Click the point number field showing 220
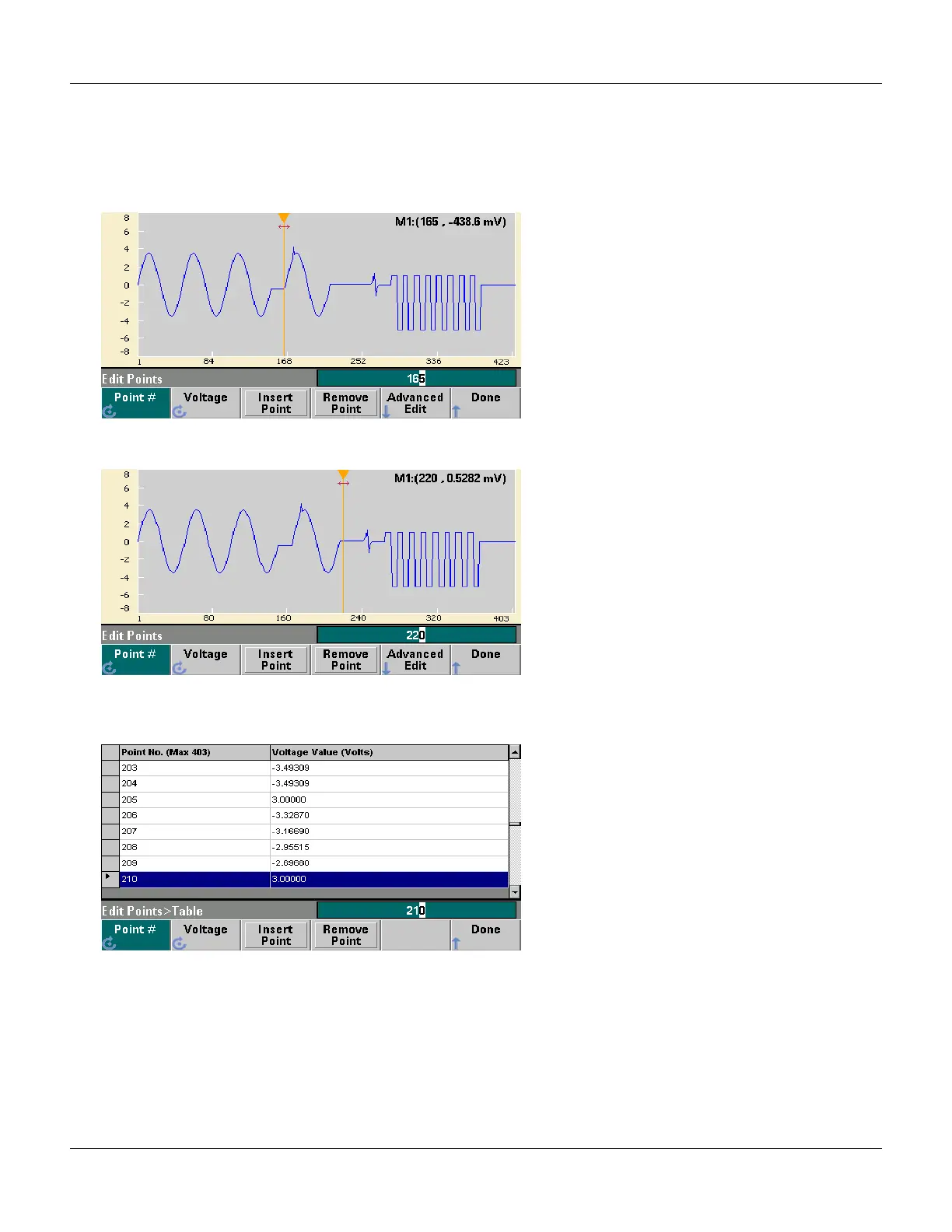 [x=416, y=635]
